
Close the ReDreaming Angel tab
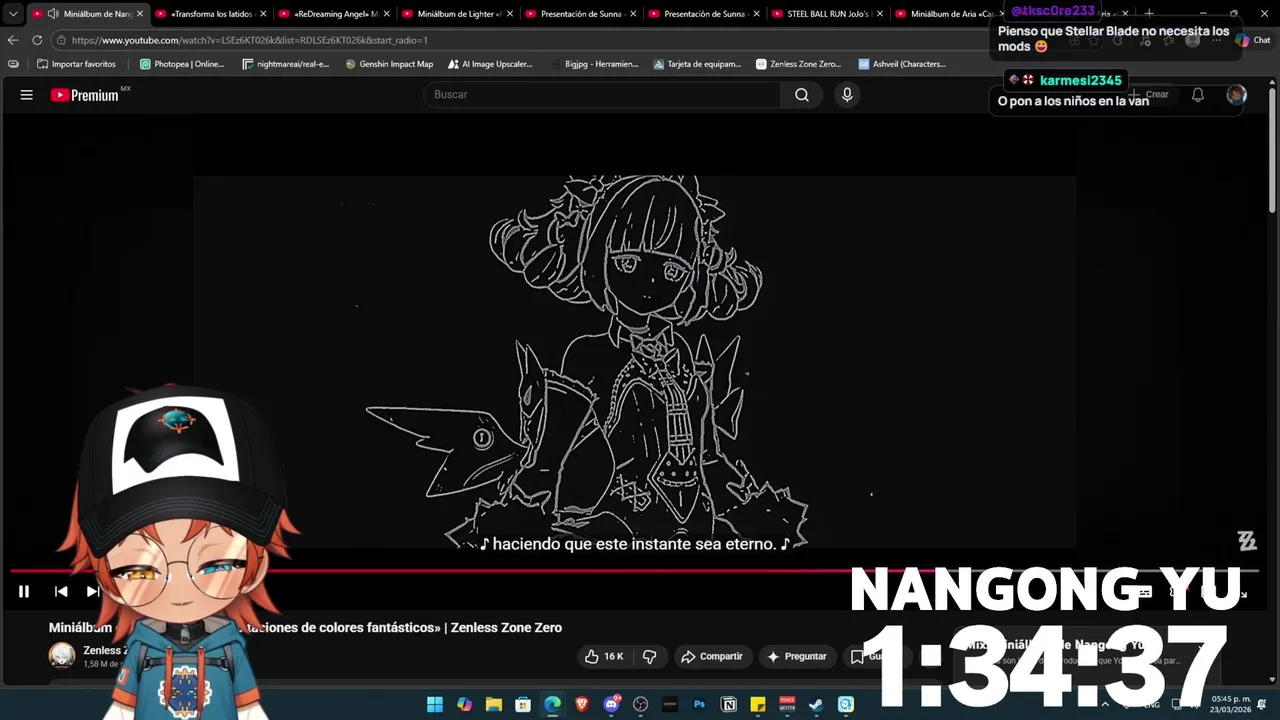pos(386,14)
